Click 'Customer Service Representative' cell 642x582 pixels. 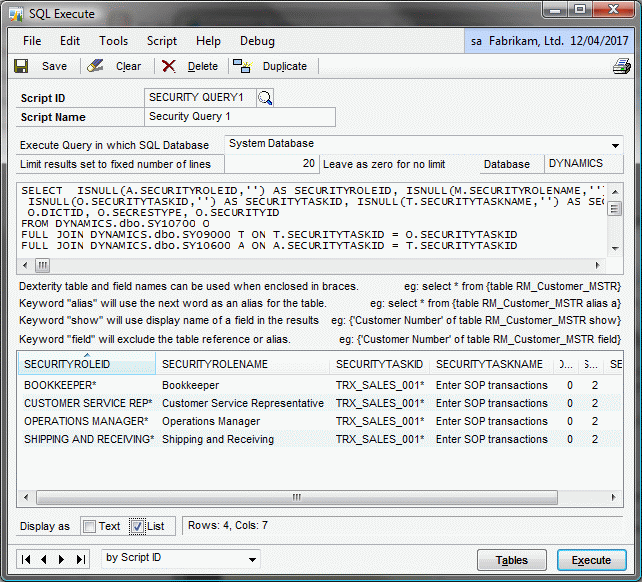243,403
